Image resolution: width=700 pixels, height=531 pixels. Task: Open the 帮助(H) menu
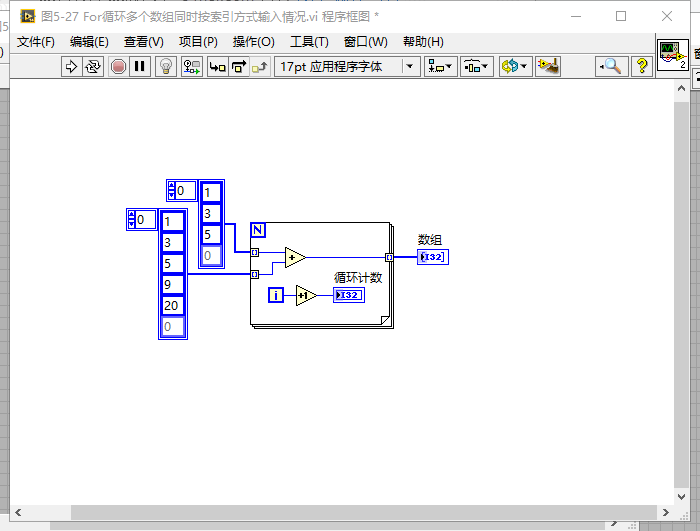point(423,42)
